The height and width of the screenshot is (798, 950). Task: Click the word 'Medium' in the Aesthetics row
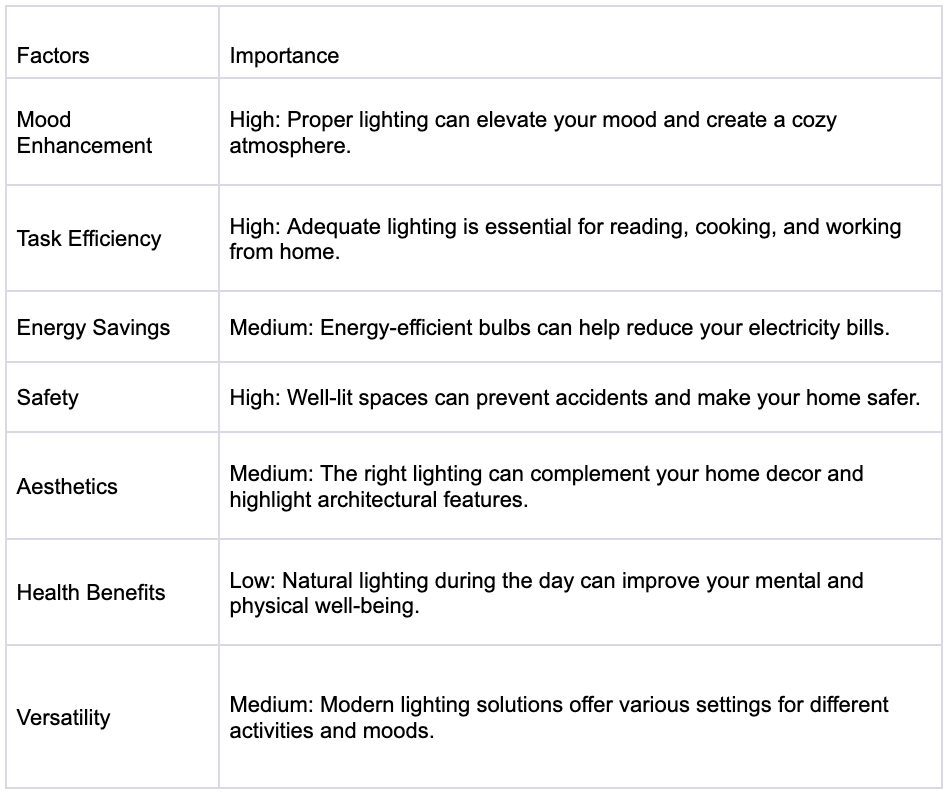(x=270, y=473)
